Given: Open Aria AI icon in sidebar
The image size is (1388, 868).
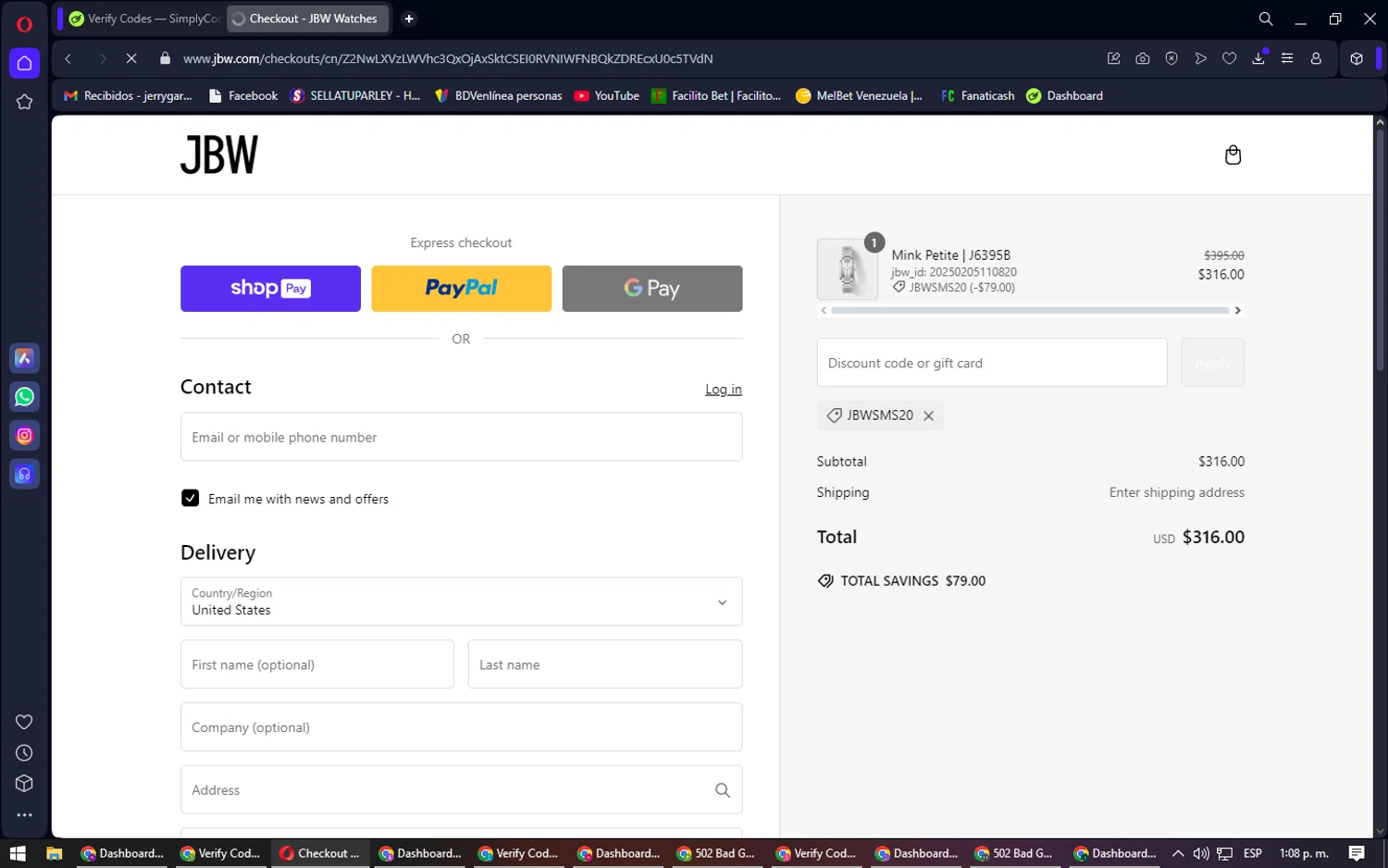Looking at the screenshot, I should 25,358.
